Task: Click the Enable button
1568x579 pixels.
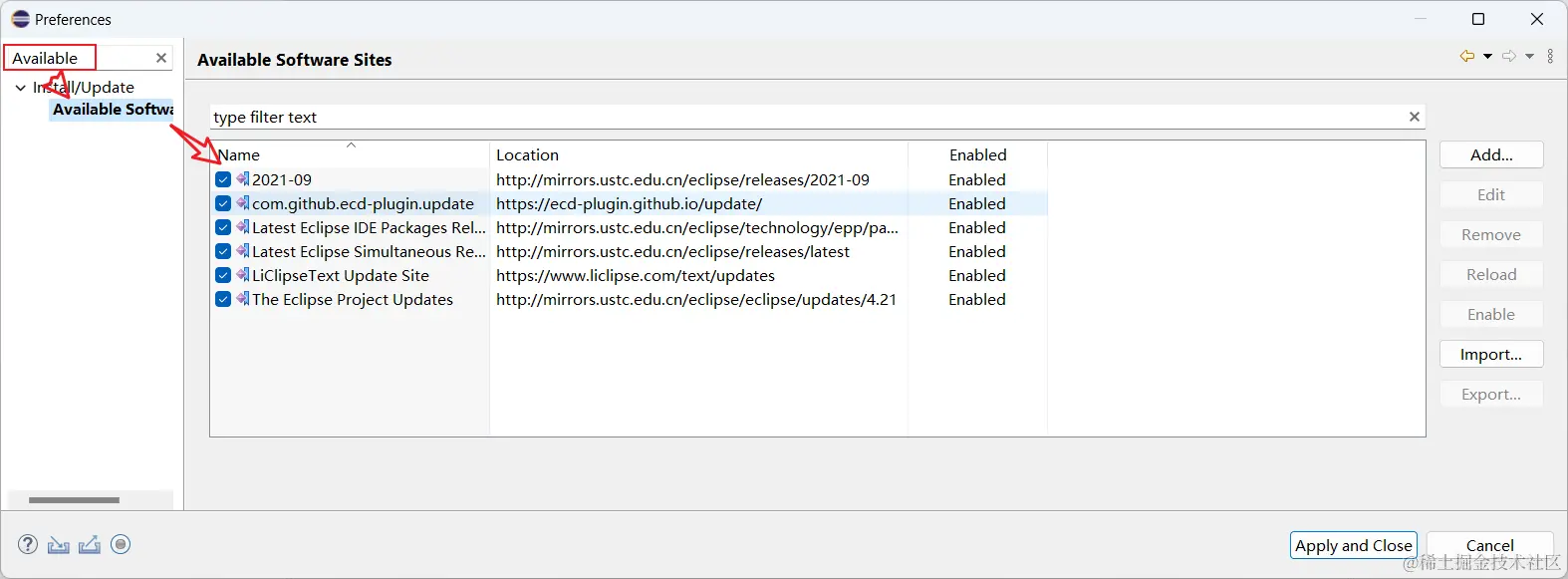Action: 1491,314
